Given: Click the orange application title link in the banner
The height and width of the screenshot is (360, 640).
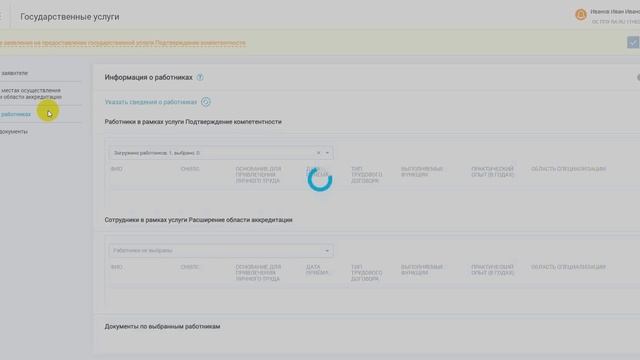Looking at the screenshot, I should coord(122,42).
